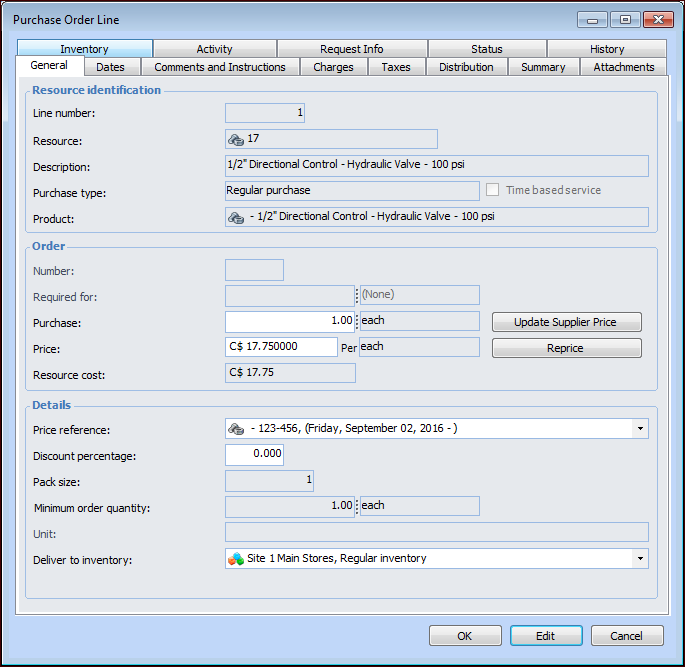Viewport: 685px width, 667px height.
Task: Click the resource icon beside 17
Action: point(236,139)
